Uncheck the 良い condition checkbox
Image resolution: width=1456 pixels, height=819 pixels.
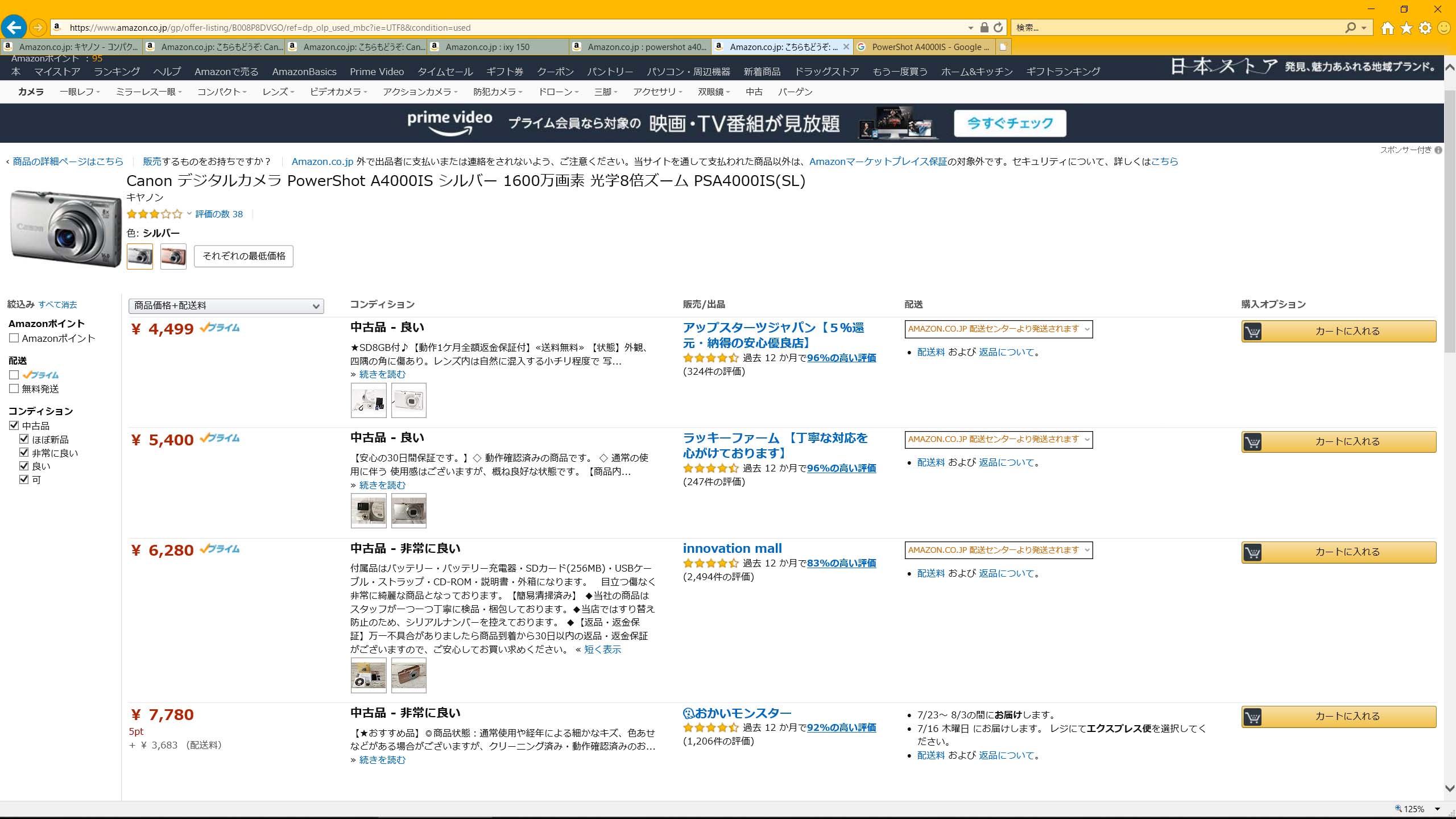[x=24, y=466]
